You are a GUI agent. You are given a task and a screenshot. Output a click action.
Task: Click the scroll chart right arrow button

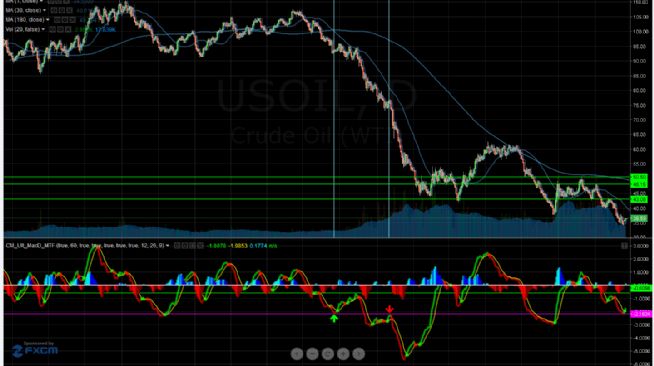(x=359, y=354)
